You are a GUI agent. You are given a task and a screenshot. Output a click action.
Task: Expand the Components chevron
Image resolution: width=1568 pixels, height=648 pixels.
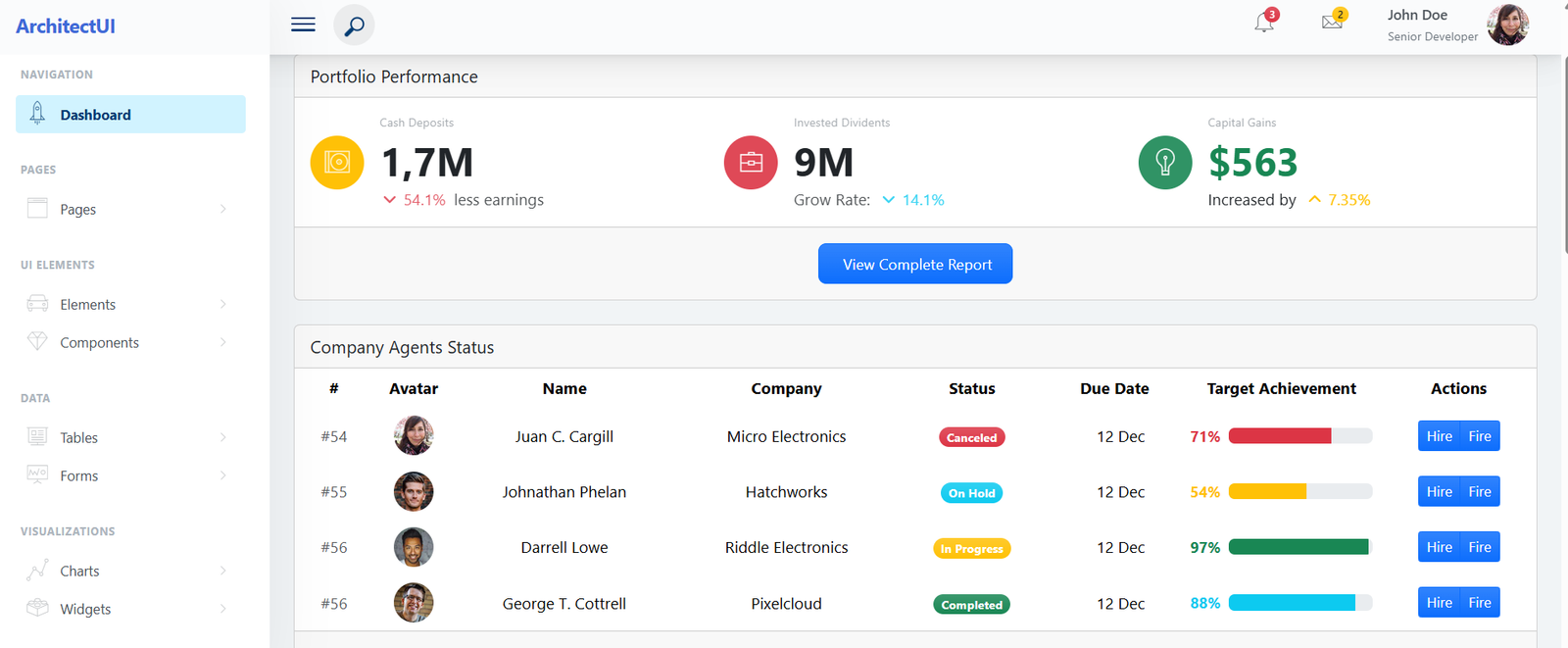[223, 342]
